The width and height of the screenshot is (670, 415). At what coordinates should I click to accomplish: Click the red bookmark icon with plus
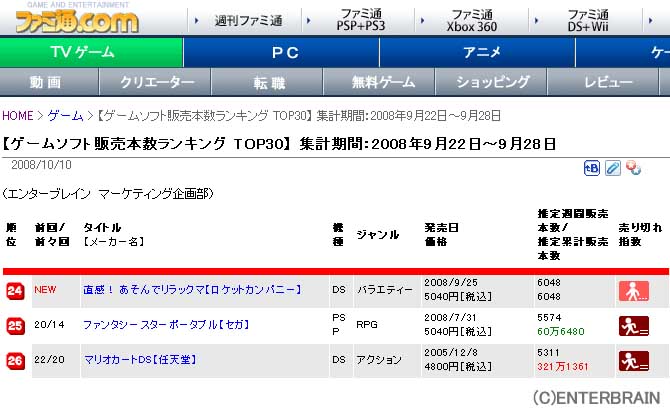[633, 168]
